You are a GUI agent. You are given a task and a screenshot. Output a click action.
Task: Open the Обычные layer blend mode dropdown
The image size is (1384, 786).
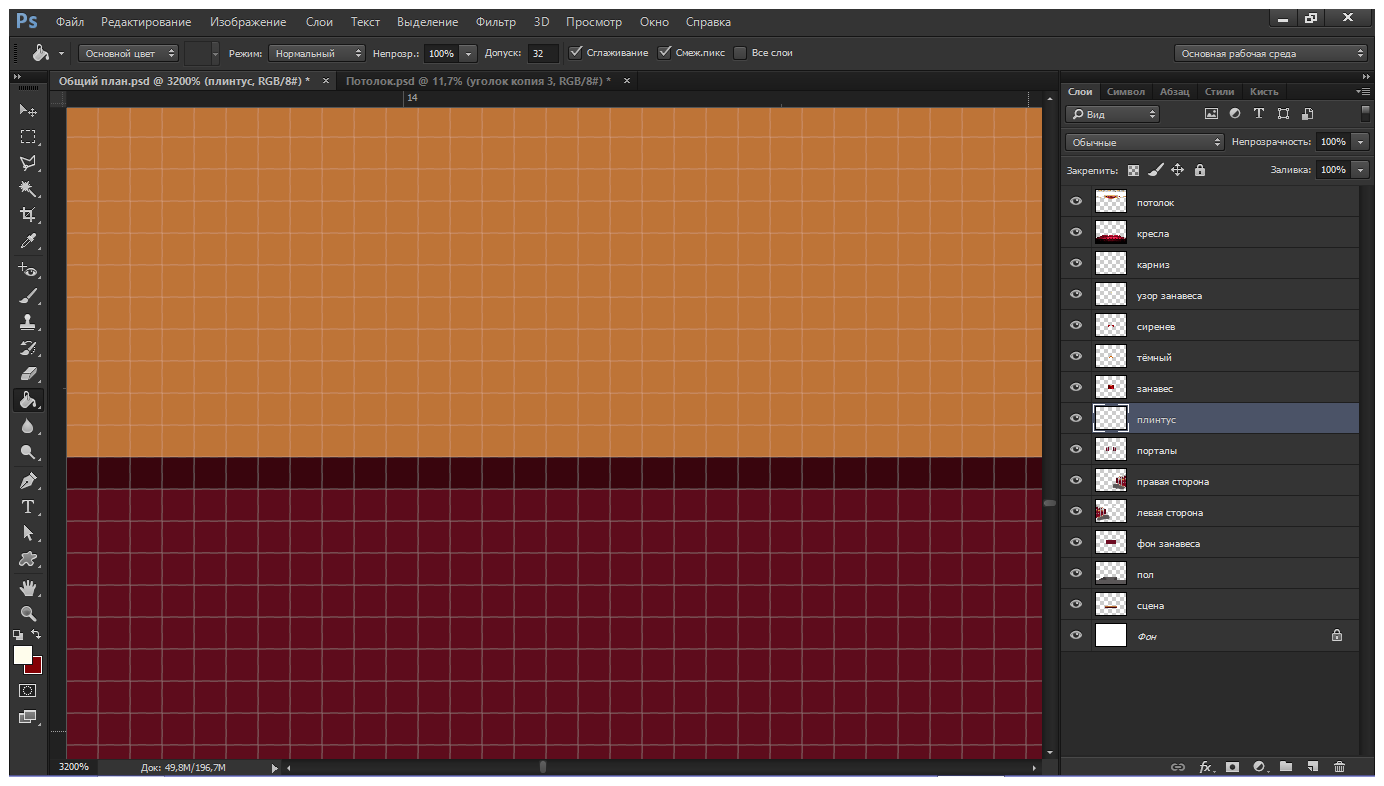1144,142
